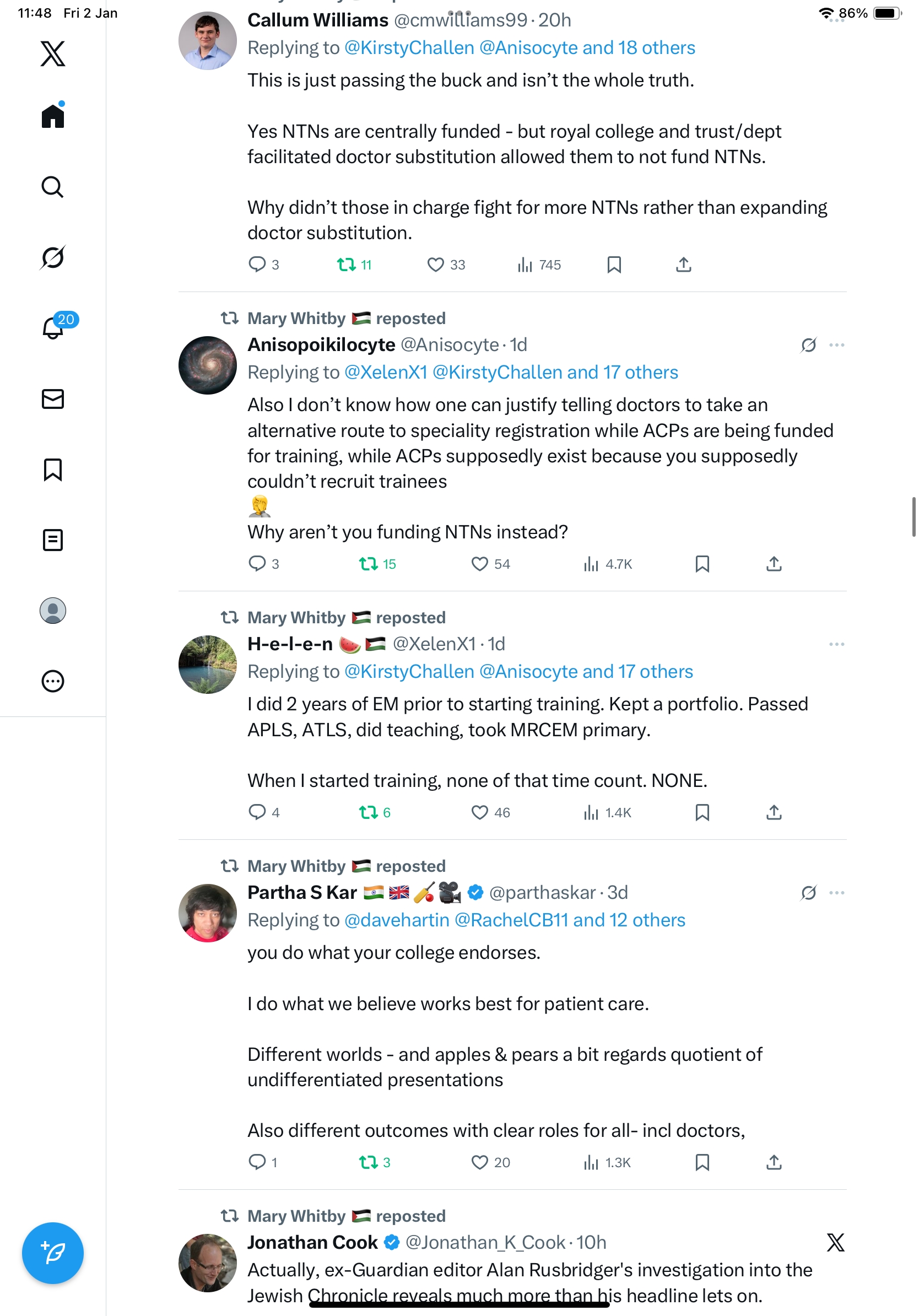Image resolution: width=919 pixels, height=1316 pixels.
Task: Open the Grok icon in sidebar
Action: [x=53, y=257]
